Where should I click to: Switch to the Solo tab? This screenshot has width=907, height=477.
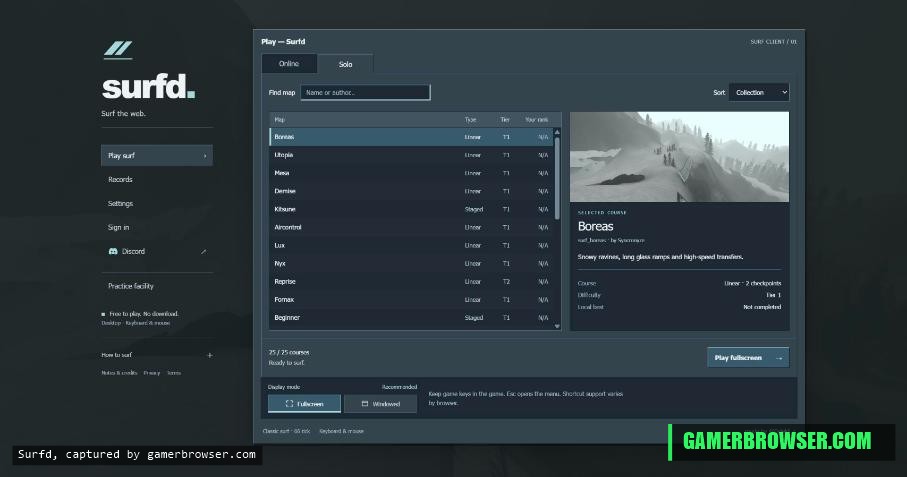coord(345,64)
